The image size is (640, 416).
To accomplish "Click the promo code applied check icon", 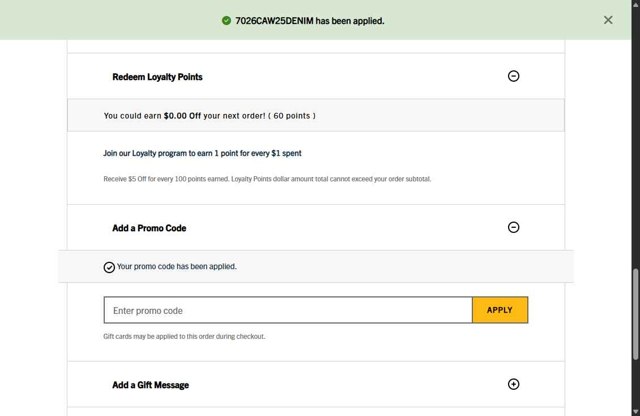I will click(x=109, y=267).
